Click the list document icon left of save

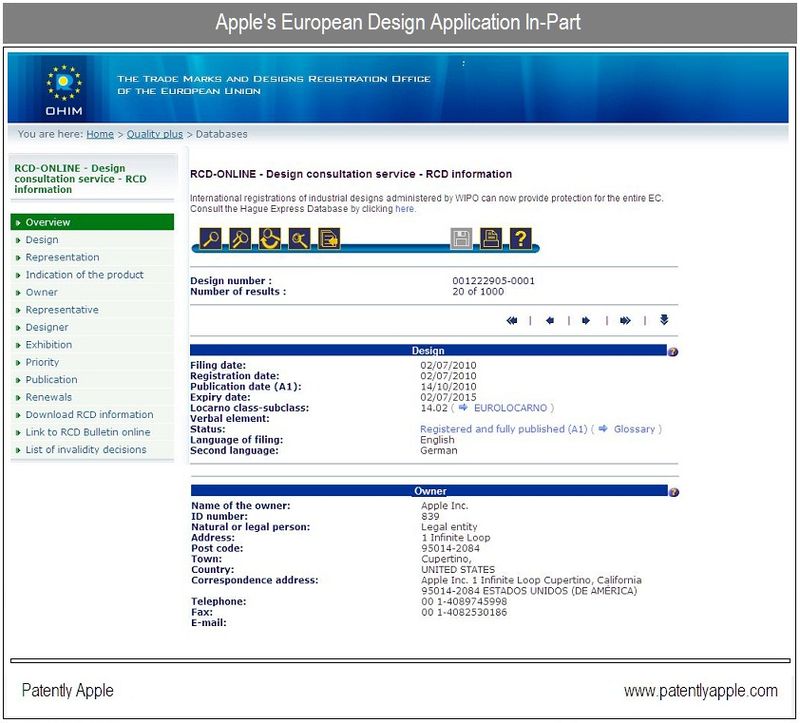(x=329, y=238)
